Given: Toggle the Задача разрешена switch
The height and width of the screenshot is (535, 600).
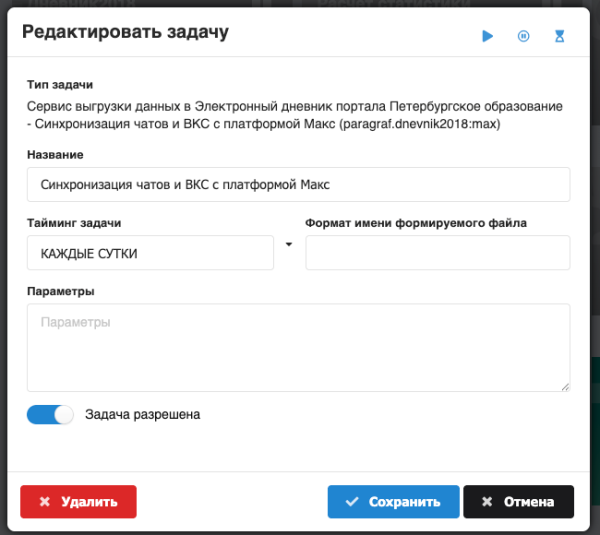Looking at the screenshot, I should pos(50,414).
